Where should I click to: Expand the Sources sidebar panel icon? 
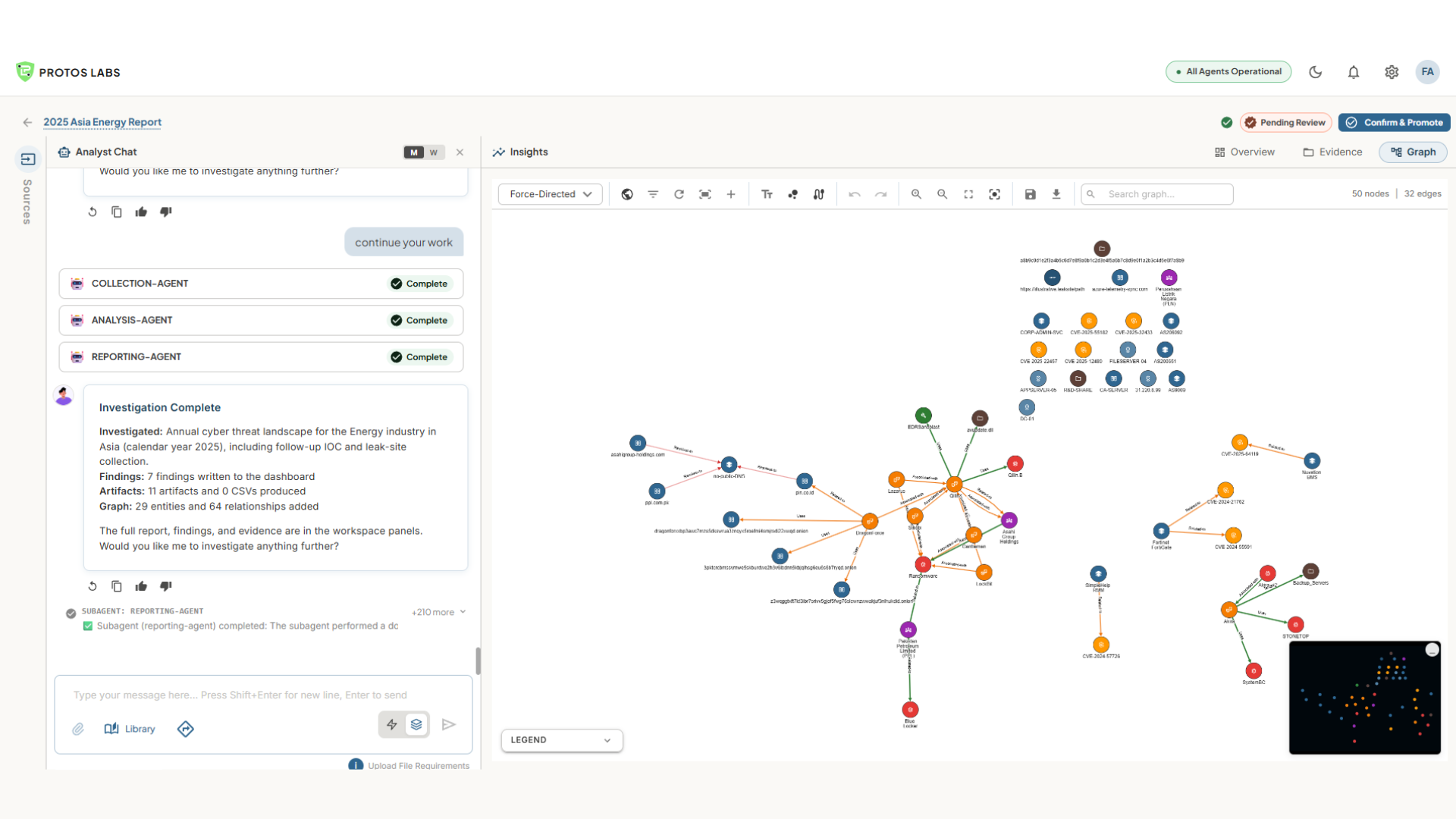click(x=28, y=159)
